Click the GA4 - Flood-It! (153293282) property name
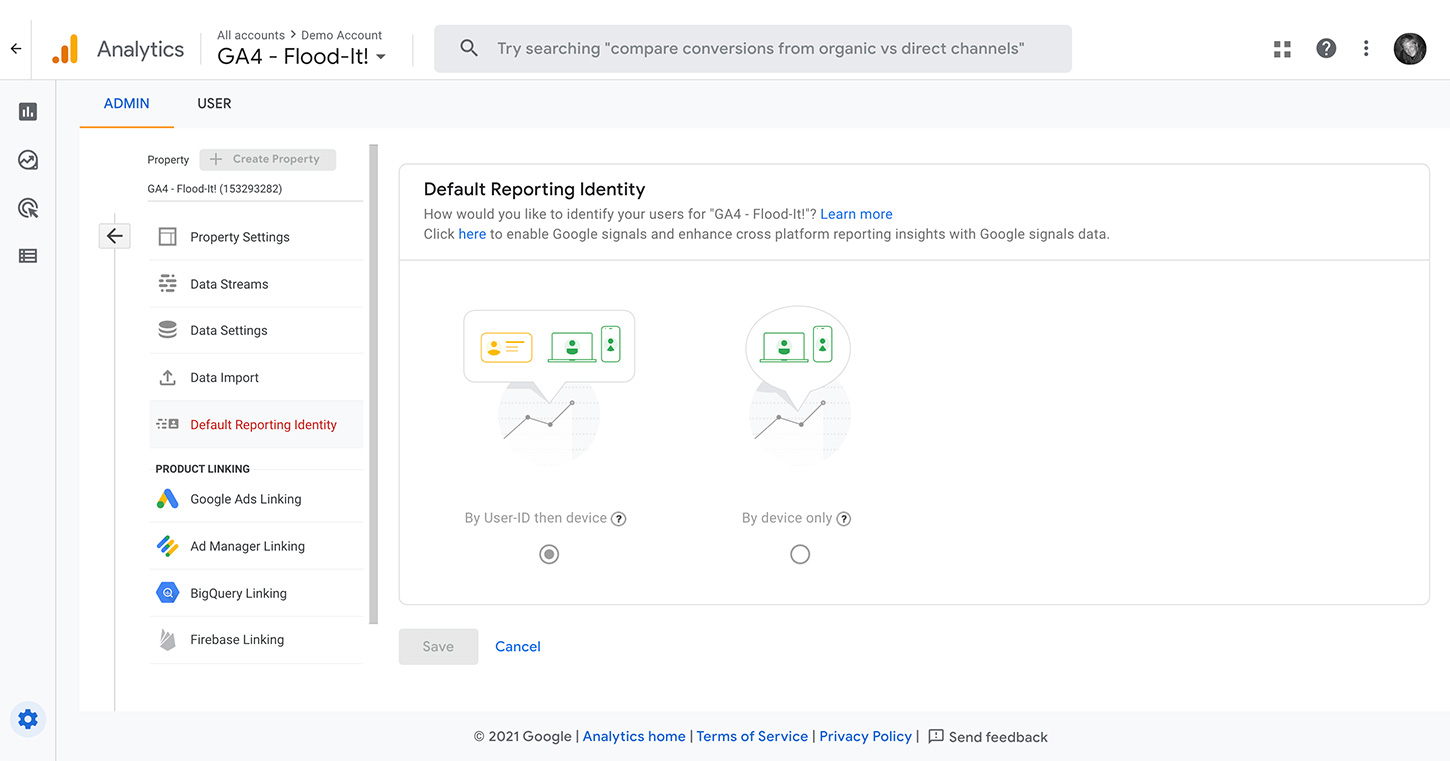 [215, 188]
